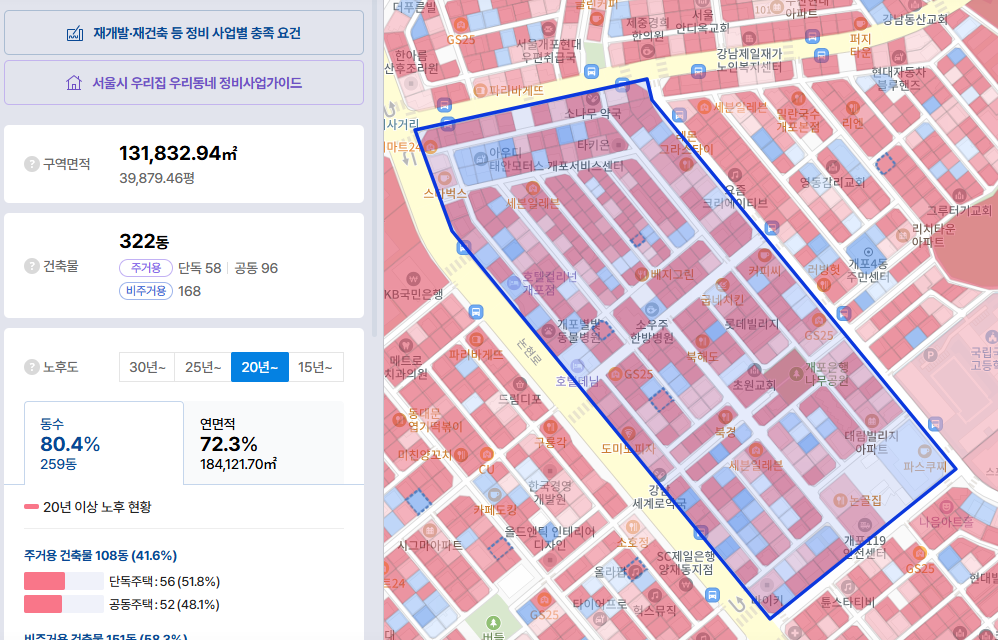
Task: Click the 비주거용 tag pill
Action: [x=146, y=291]
